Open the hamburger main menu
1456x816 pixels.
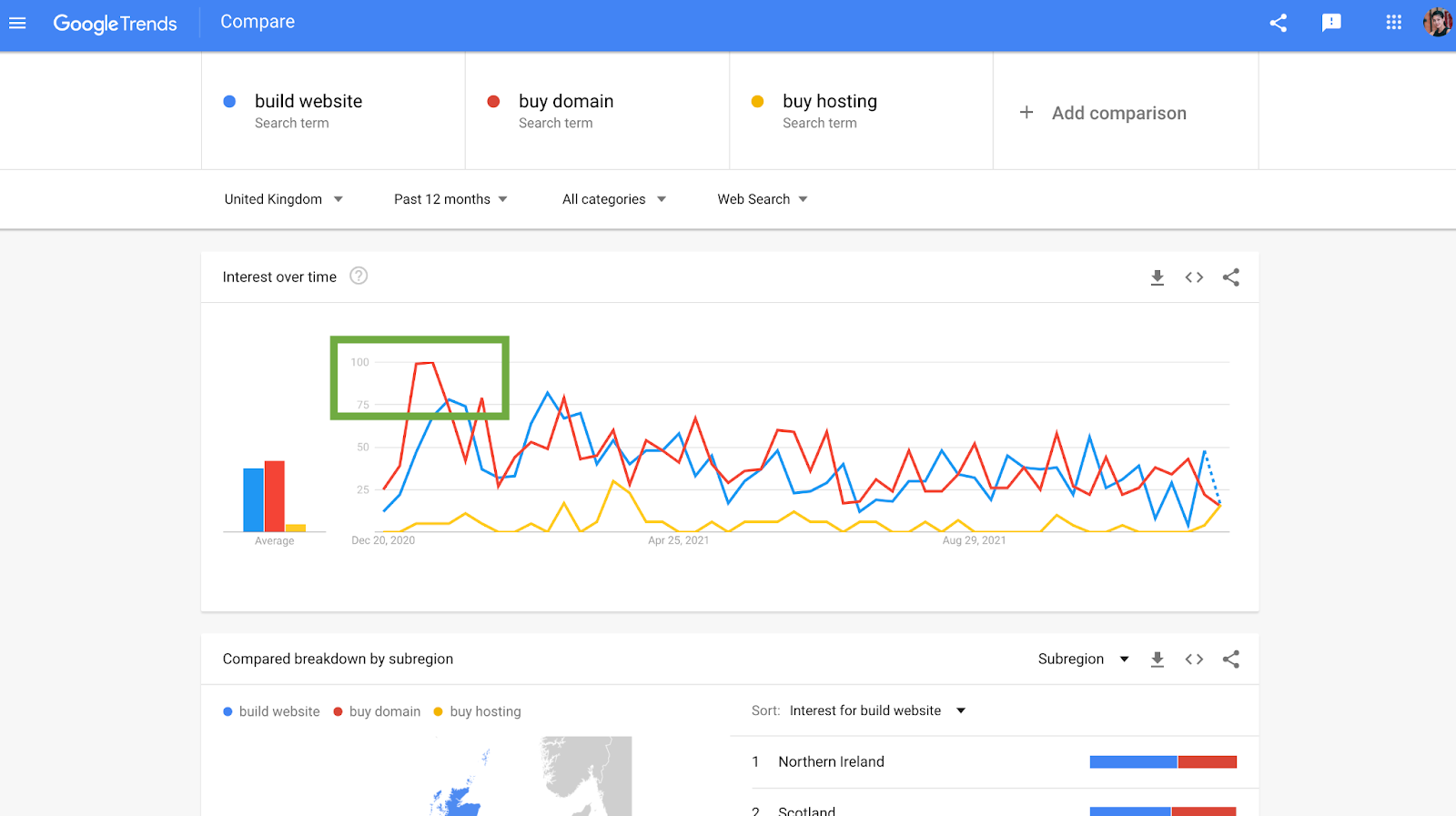[x=17, y=23]
